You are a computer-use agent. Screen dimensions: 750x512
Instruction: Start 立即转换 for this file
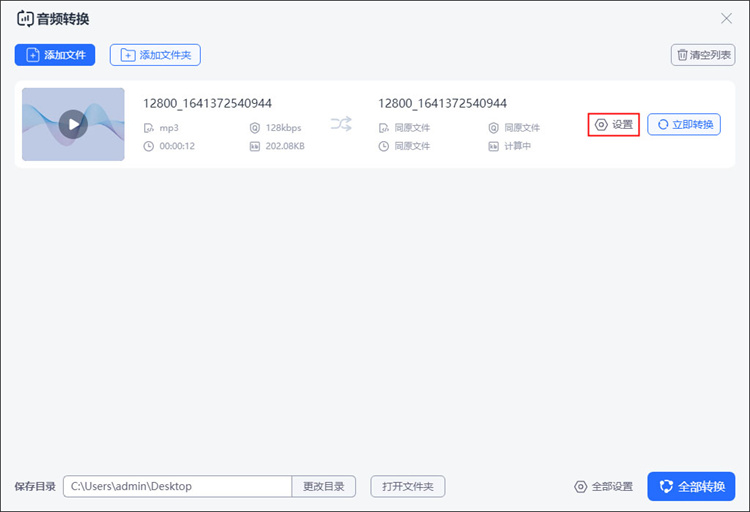684,124
